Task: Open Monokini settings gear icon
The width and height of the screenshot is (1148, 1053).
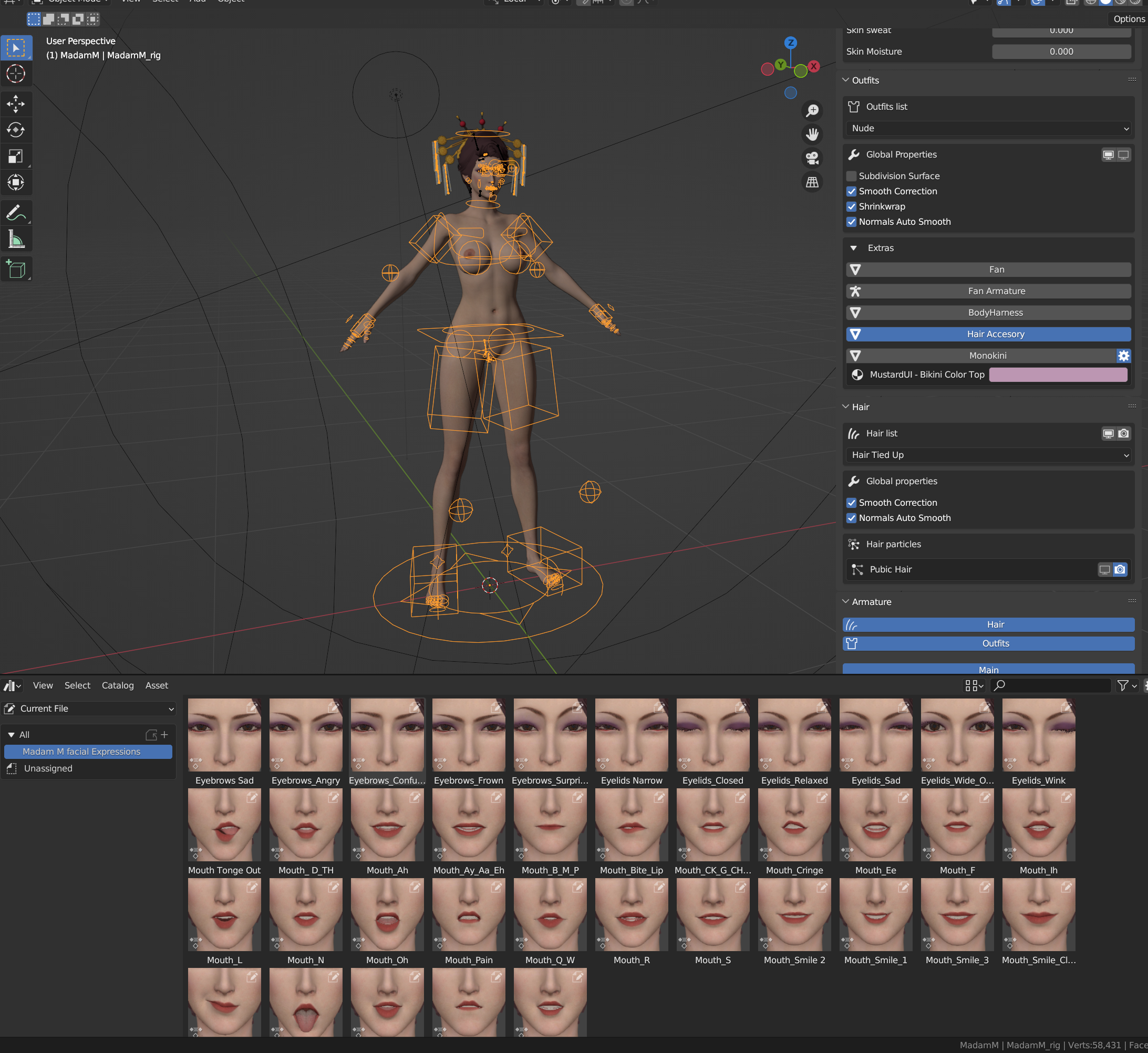Action: click(x=1123, y=356)
